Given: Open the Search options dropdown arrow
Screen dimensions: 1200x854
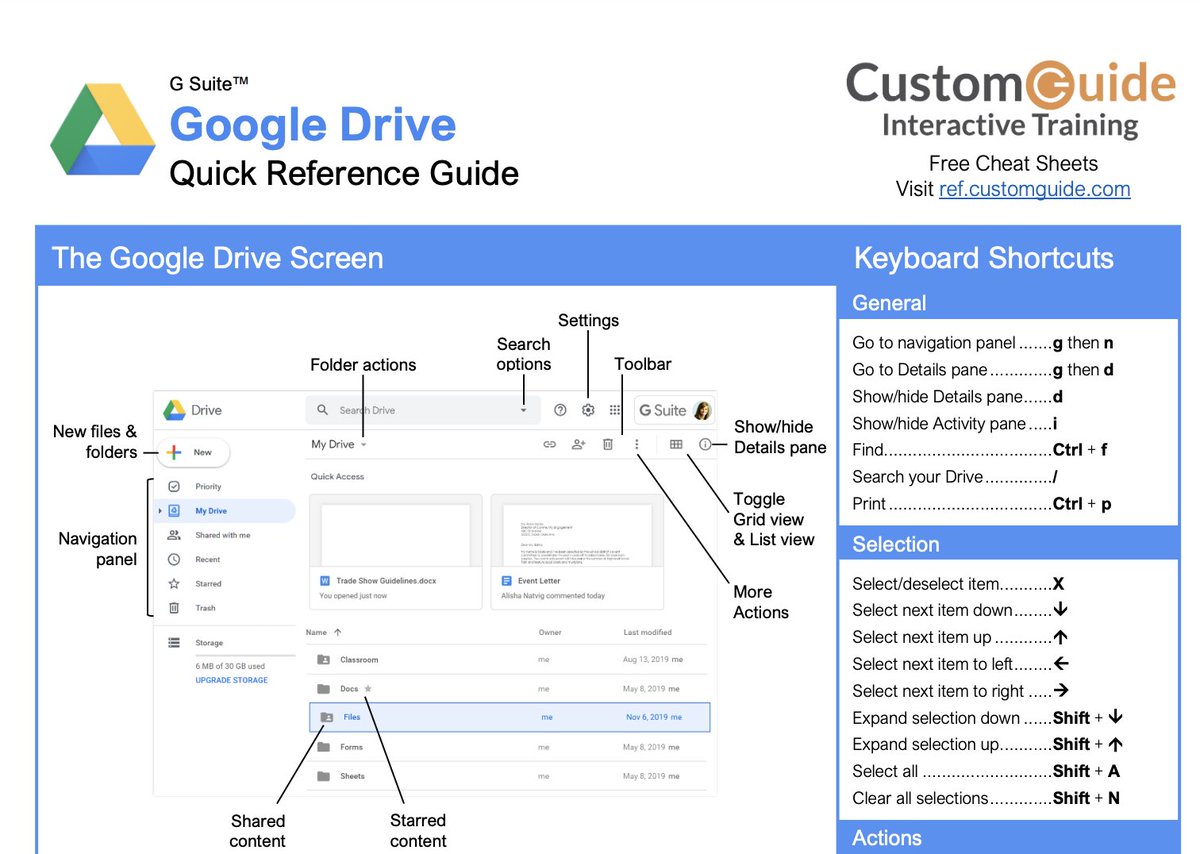Looking at the screenshot, I should point(523,410).
